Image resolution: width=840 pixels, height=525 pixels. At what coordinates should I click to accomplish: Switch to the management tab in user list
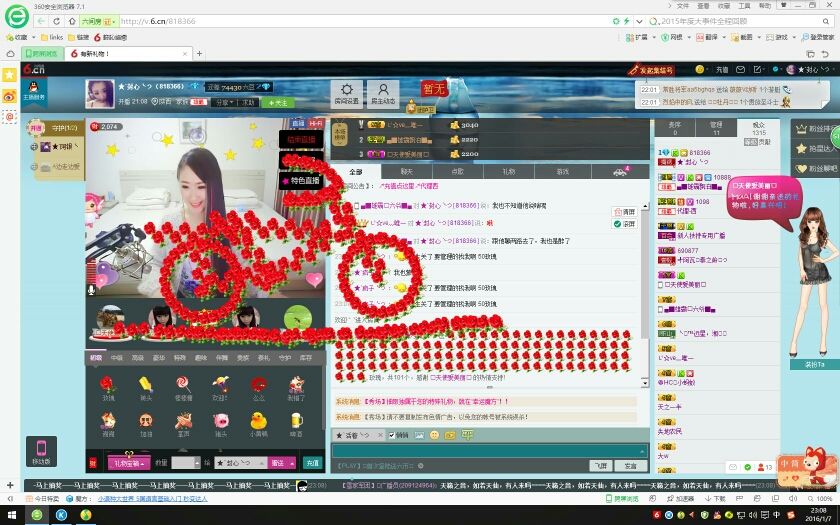pyautogui.click(x=716, y=128)
